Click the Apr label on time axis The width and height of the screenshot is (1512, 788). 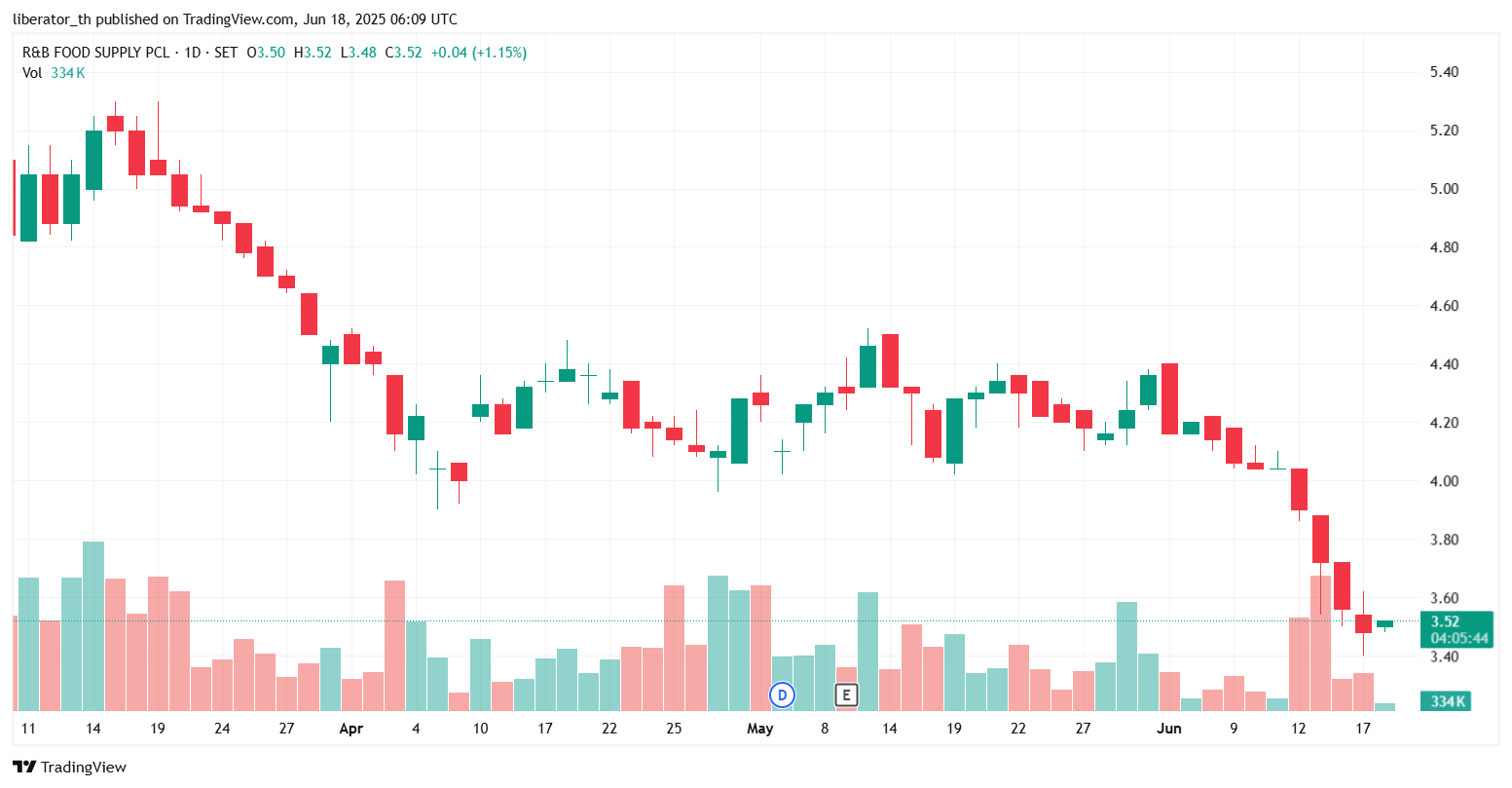350,729
